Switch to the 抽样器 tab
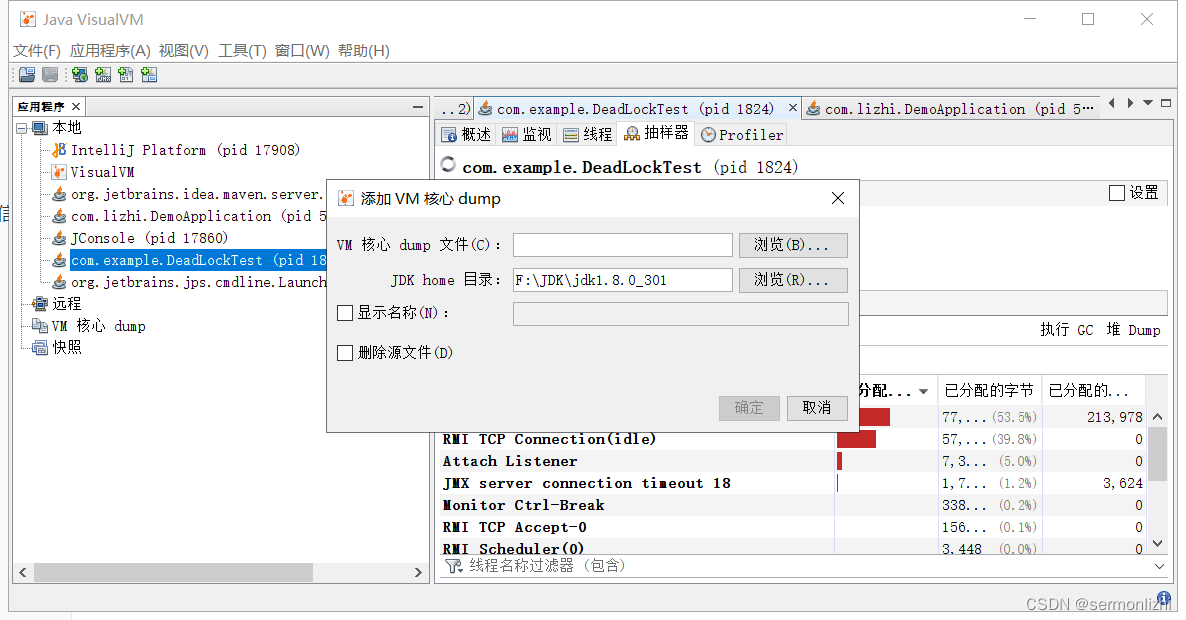The image size is (1186, 620). click(657, 134)
